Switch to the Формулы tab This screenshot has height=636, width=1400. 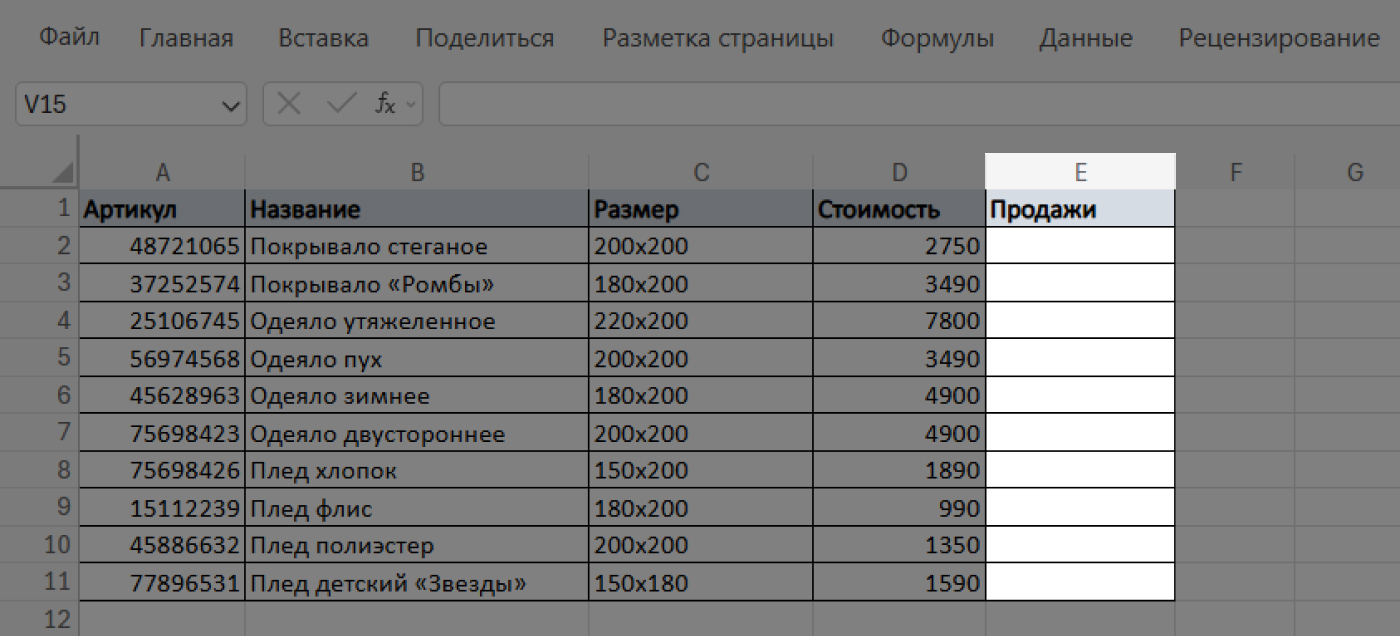coord(936,36)
